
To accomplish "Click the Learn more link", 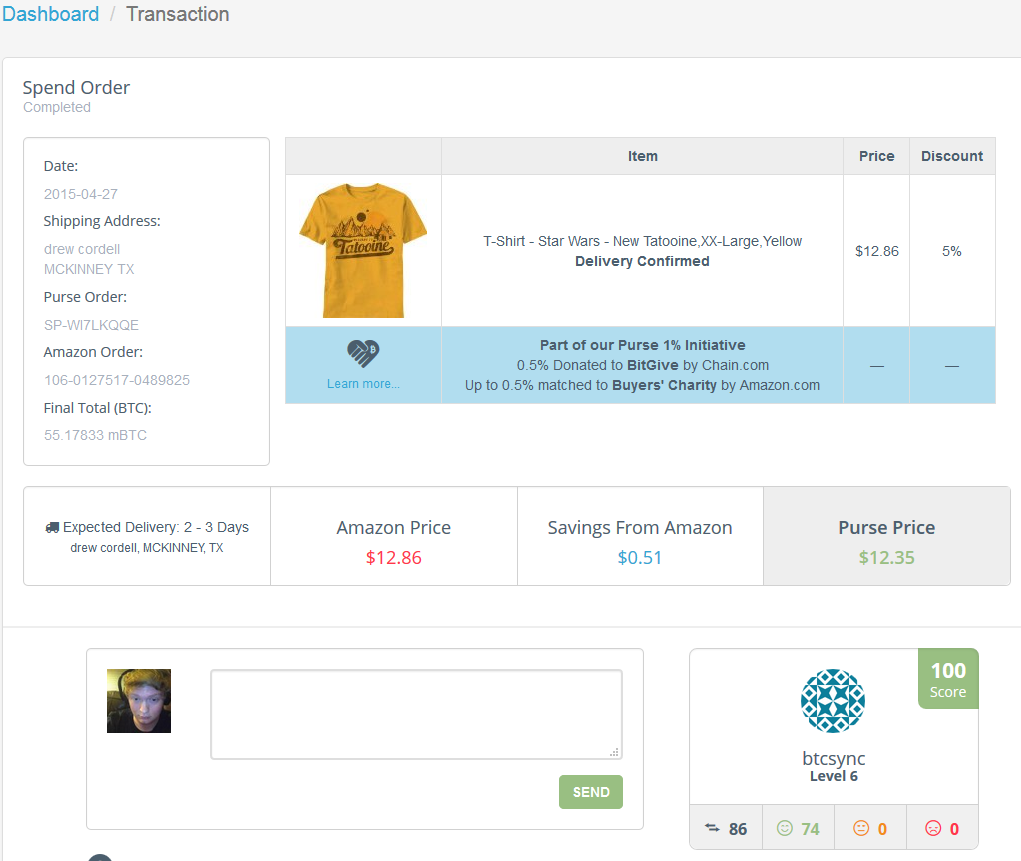I will point(363,384).
